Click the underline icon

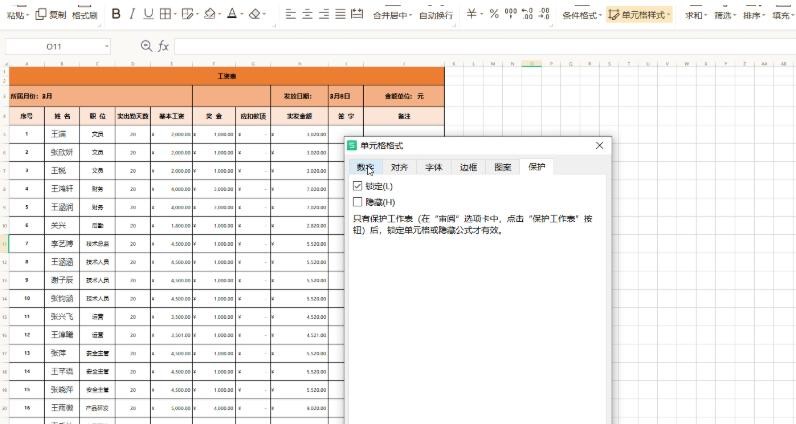(148, 15)
